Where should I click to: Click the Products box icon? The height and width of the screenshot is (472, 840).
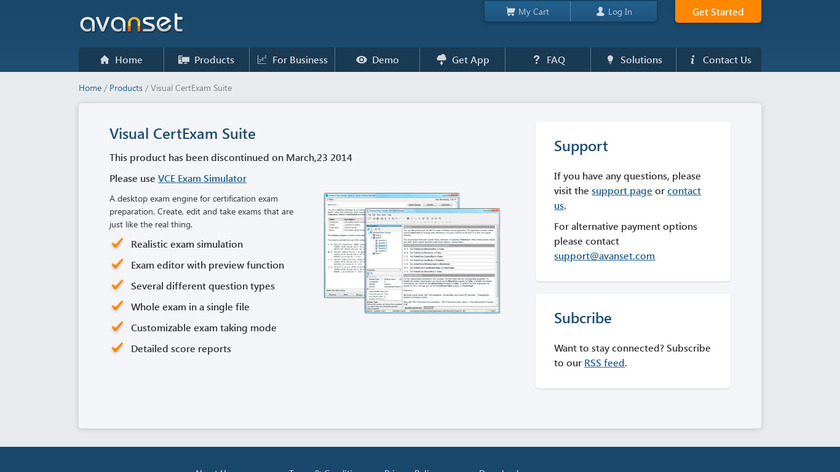183,59
